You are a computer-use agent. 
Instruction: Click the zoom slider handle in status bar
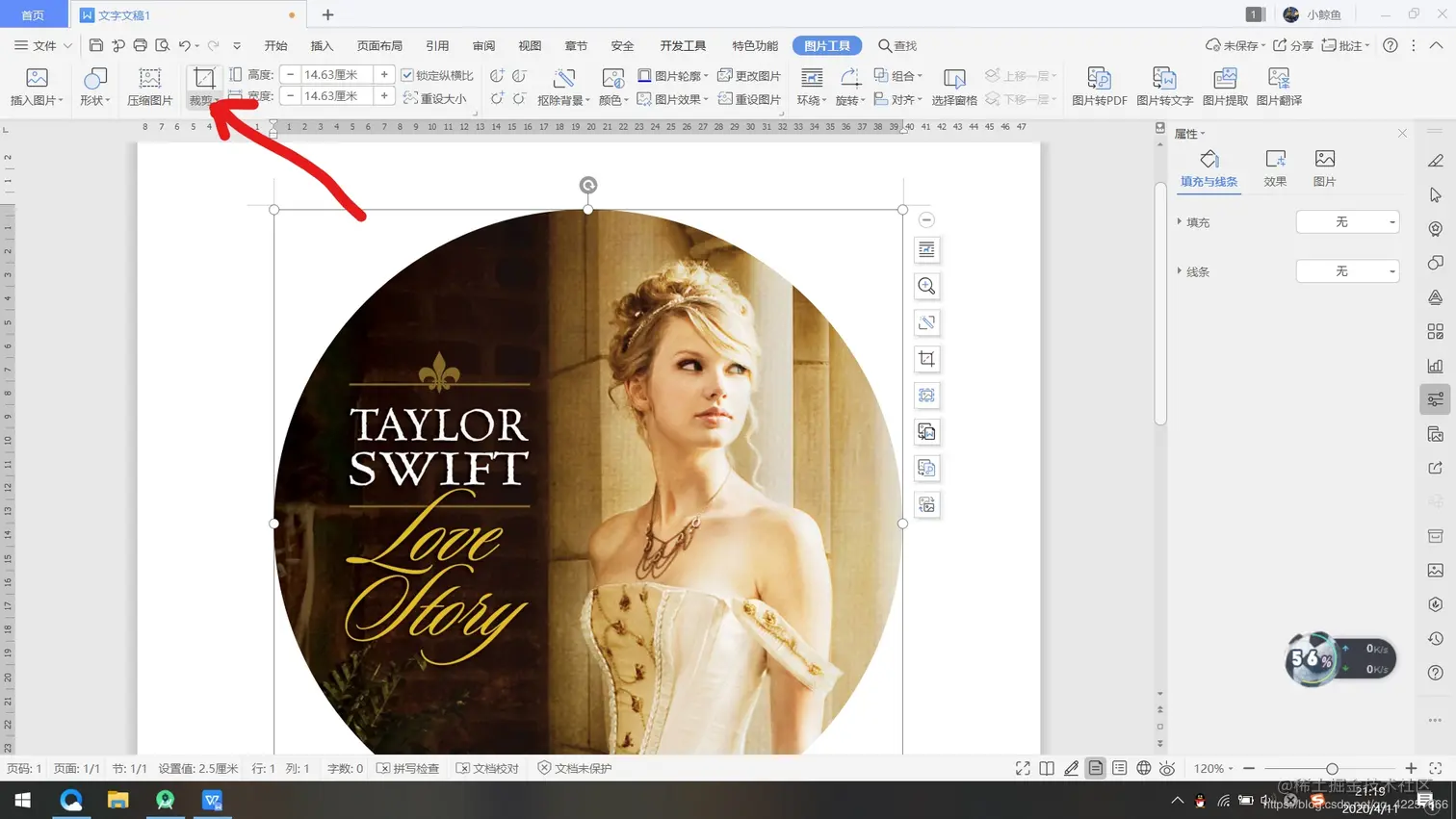[x=1332, y=768]
